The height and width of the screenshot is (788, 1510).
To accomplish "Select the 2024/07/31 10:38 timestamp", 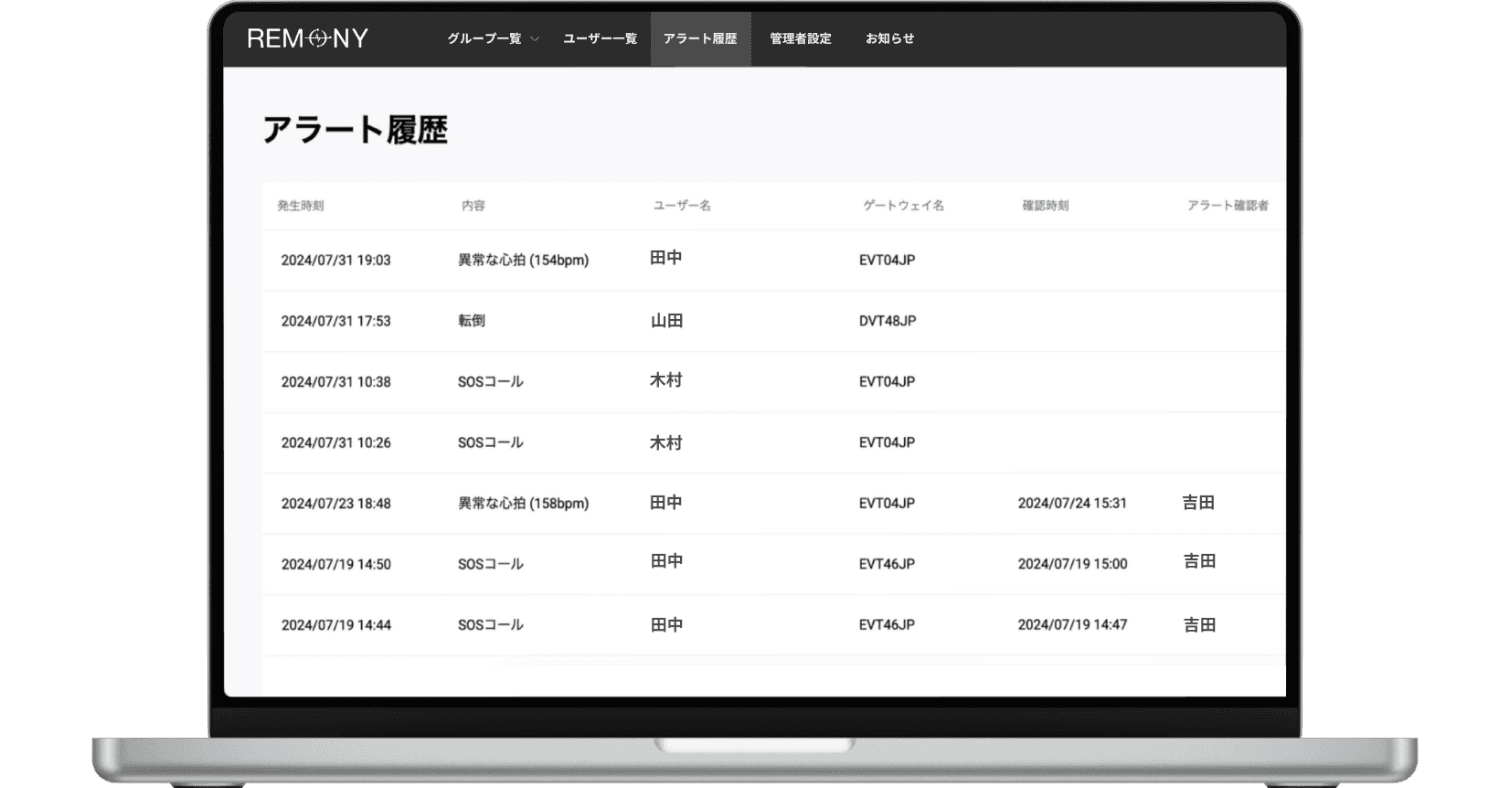I will 336,382.
